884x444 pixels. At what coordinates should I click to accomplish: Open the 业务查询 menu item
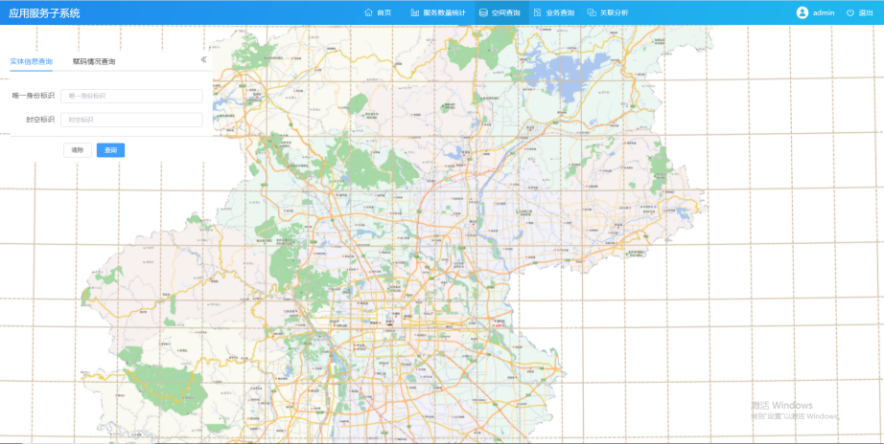click(x=560, y=13)
